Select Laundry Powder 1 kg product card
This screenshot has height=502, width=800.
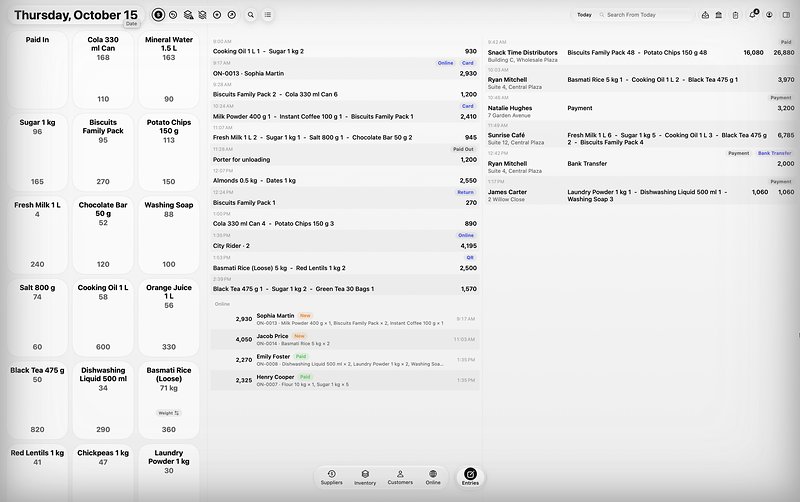pyautogui.click(x=169, y=473)
